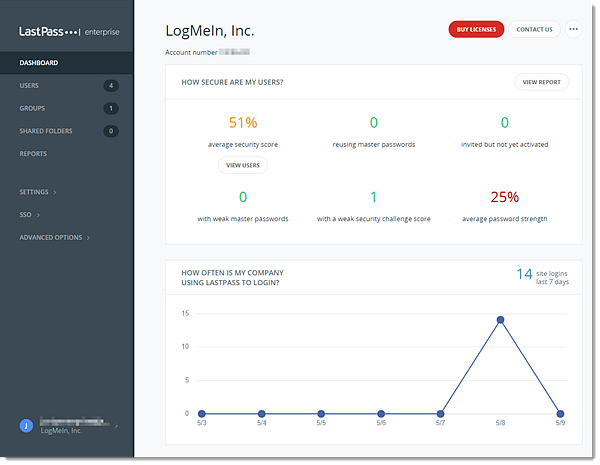The height and width of the screenshot is (465, 600).
Task: Click View Report button
Action: click(541, 82)
